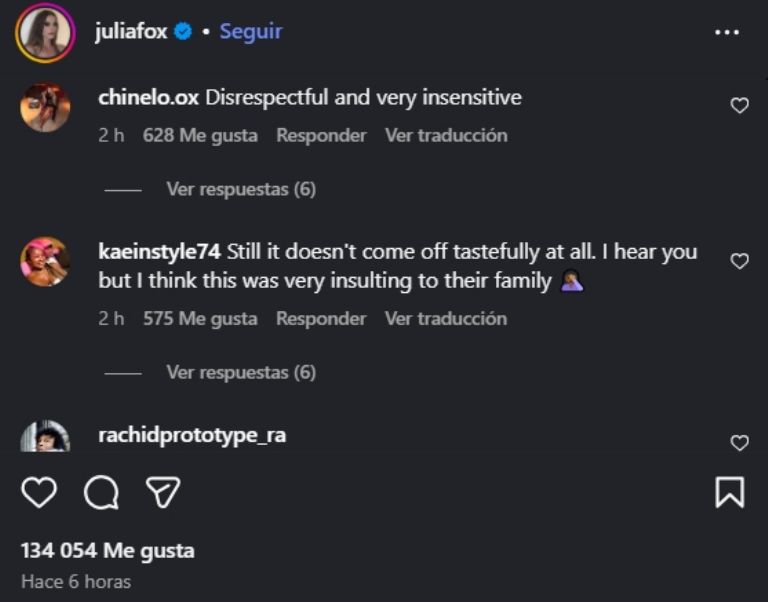768x602 pixels.
Task: View the 134 054 Me gusta likes list
Action: click(108, 550)
